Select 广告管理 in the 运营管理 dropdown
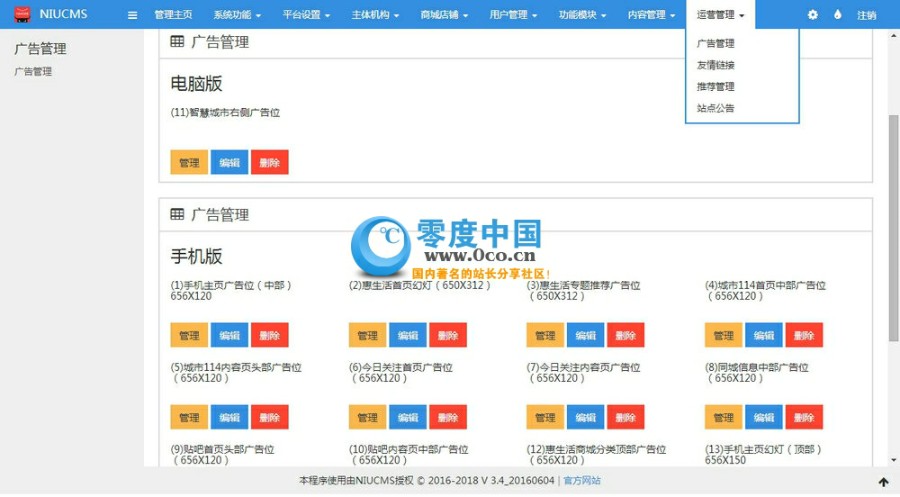This screenshot has height=497, width=900. pyautogui.click(x=715, y=44)
